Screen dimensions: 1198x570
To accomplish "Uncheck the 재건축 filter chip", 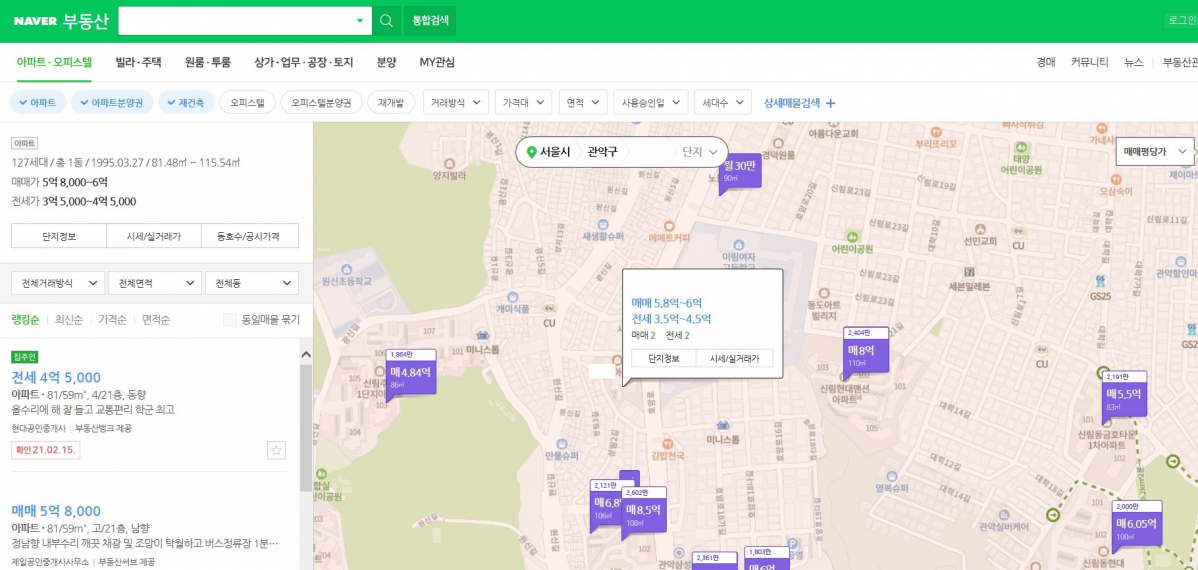I will coord(186,102).
